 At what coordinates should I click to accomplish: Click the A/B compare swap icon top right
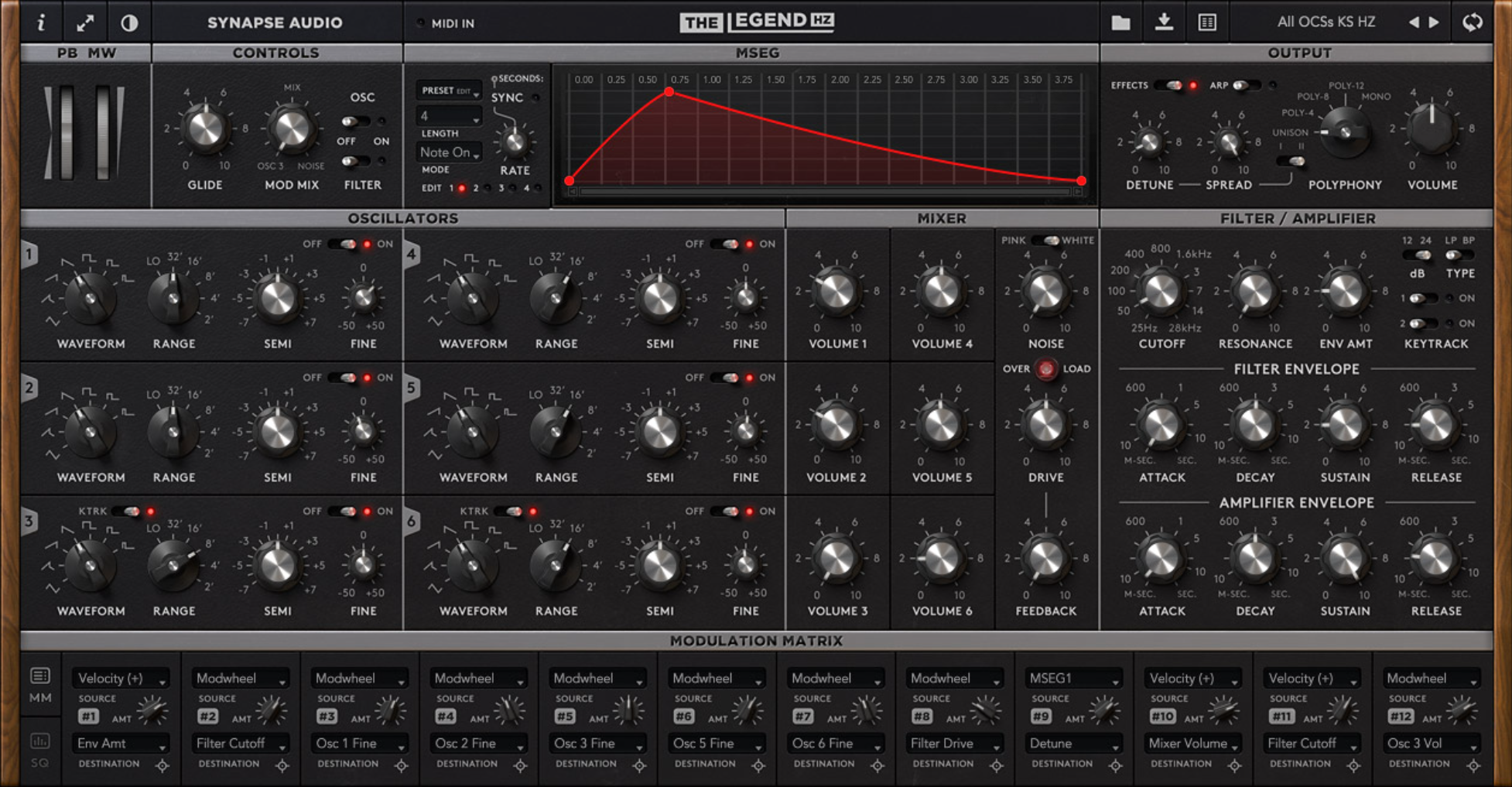[x=1473, y=22]
